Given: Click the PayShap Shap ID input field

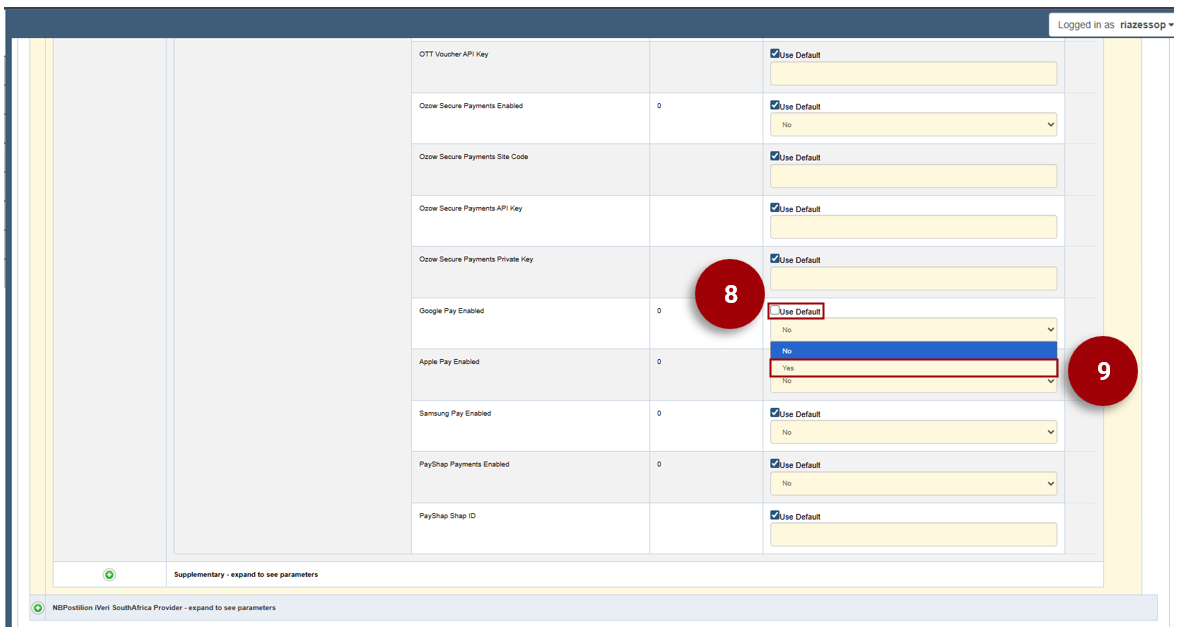Looking at the screenshot, I should 912,534.
